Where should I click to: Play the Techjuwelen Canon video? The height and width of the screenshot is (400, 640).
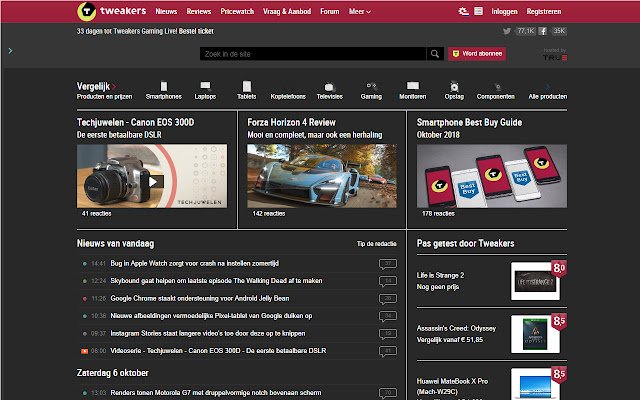(153, 182)
